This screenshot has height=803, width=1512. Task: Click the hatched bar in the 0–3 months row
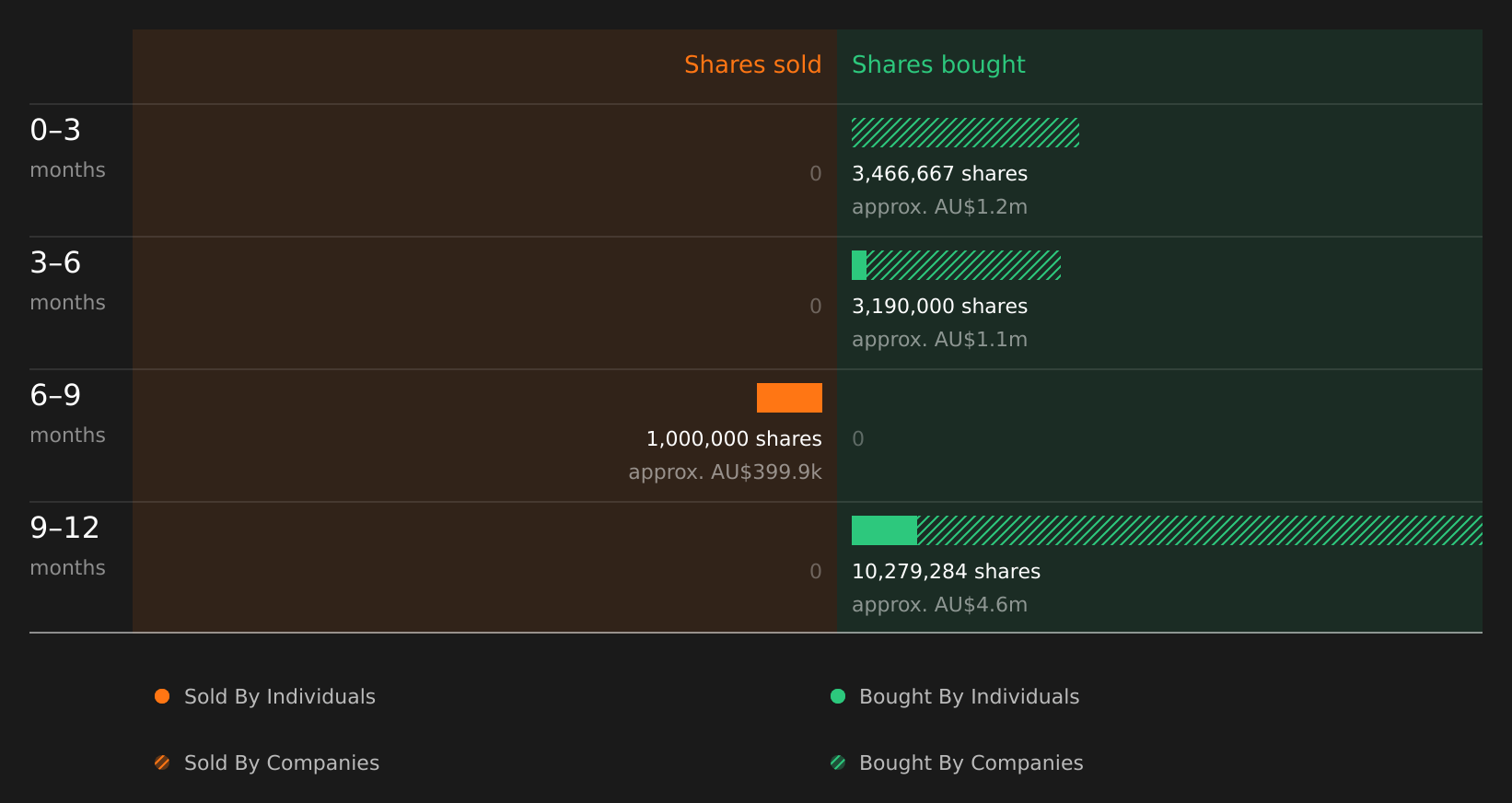click(965, 133)
